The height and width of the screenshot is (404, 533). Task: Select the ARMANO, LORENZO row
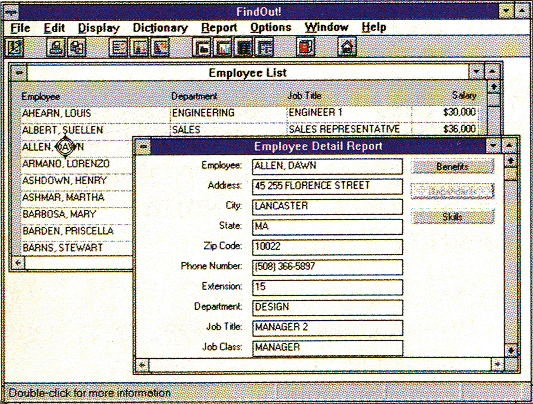76,164
